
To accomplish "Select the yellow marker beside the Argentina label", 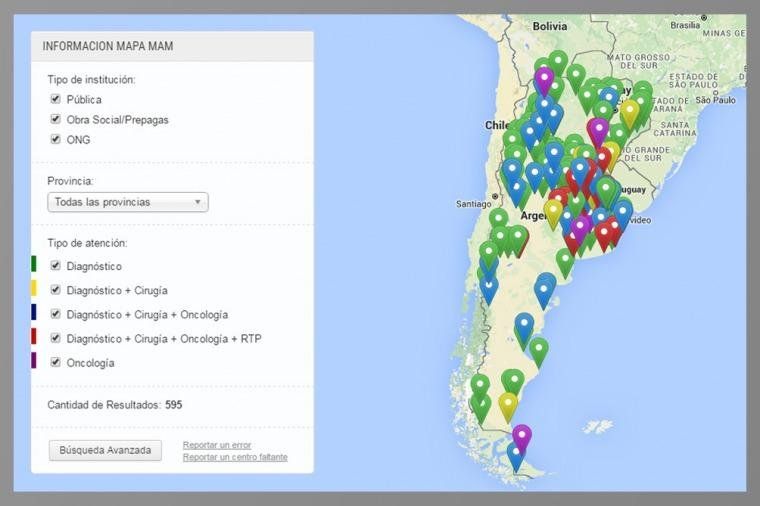I will click(552, 211).
